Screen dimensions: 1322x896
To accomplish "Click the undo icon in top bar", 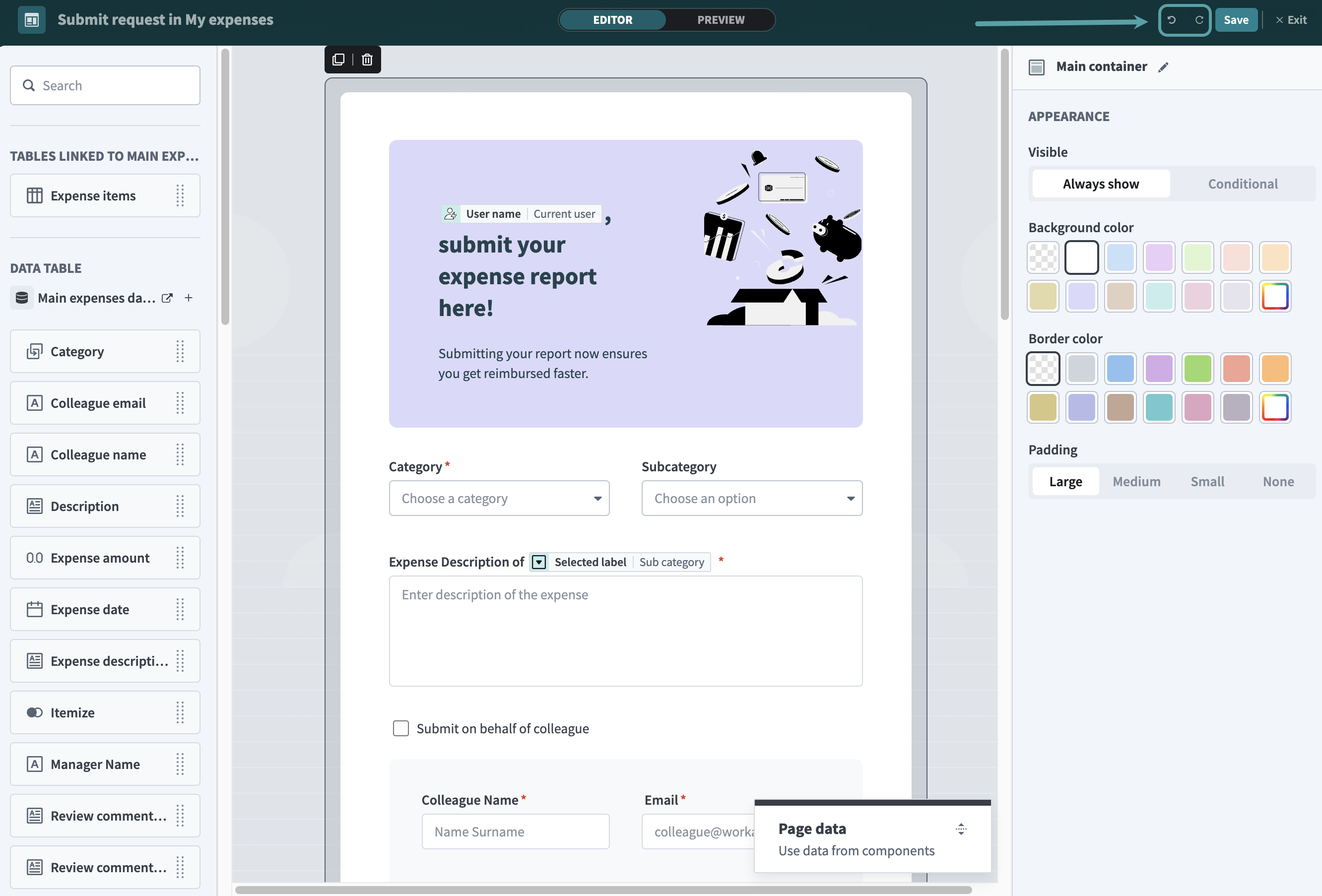I will 1171,20.
